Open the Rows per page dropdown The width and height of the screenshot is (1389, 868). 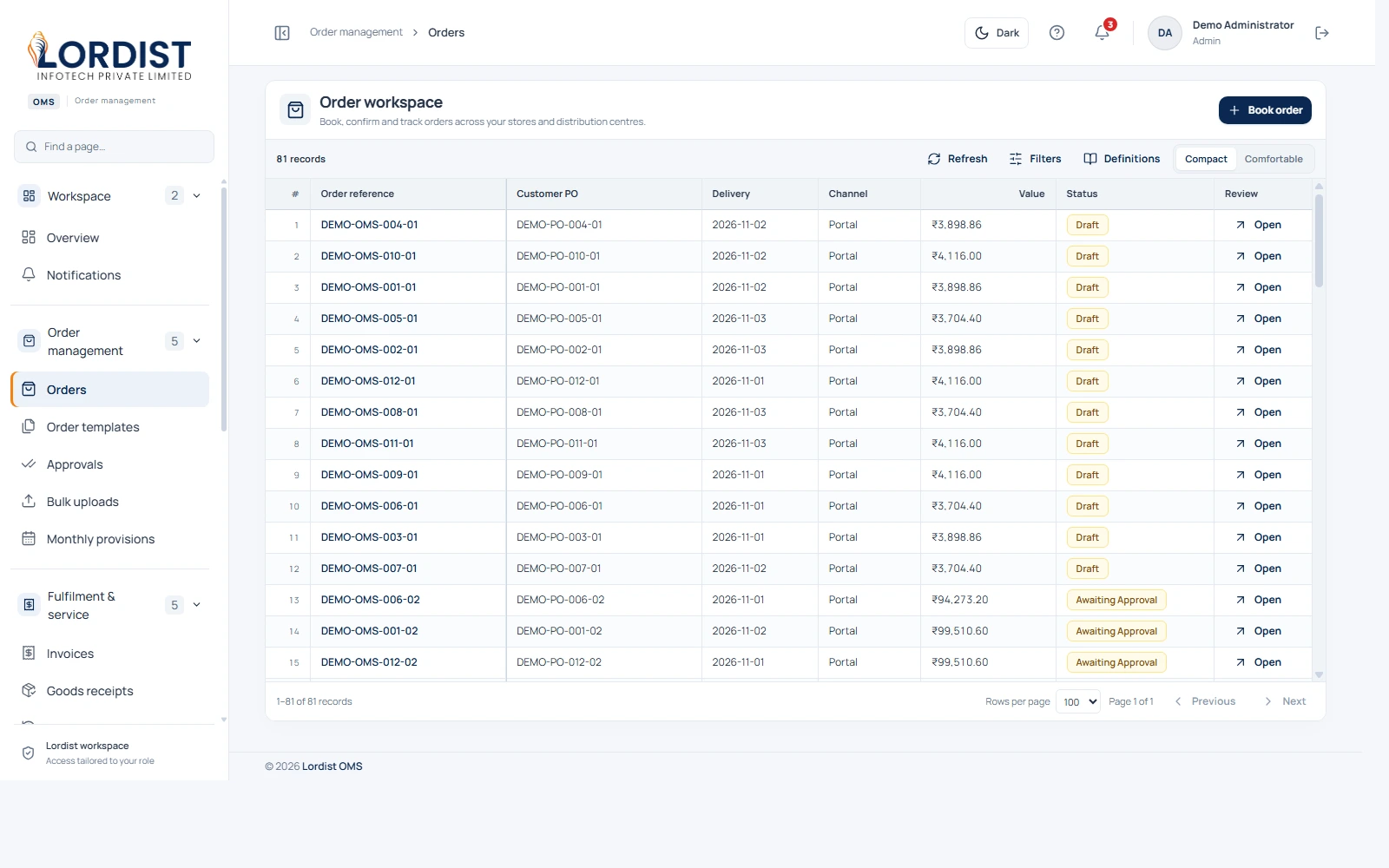[x=1078, y=701]
